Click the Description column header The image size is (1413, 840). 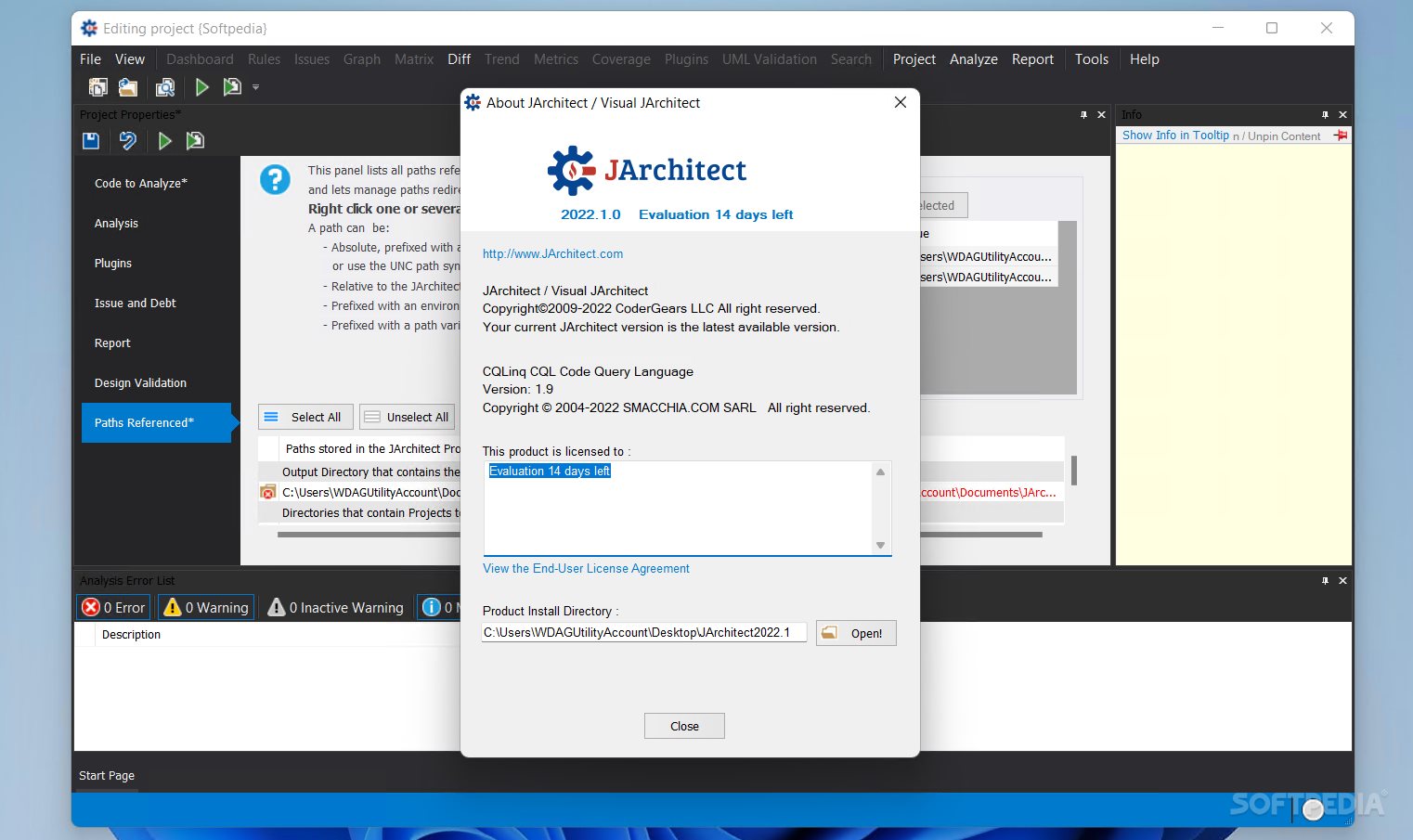131,635
